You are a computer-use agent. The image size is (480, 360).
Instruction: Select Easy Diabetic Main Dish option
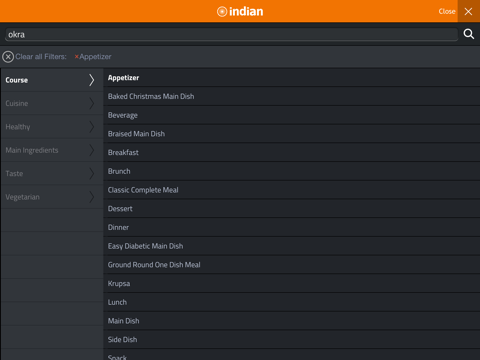[x=292, y=246]
